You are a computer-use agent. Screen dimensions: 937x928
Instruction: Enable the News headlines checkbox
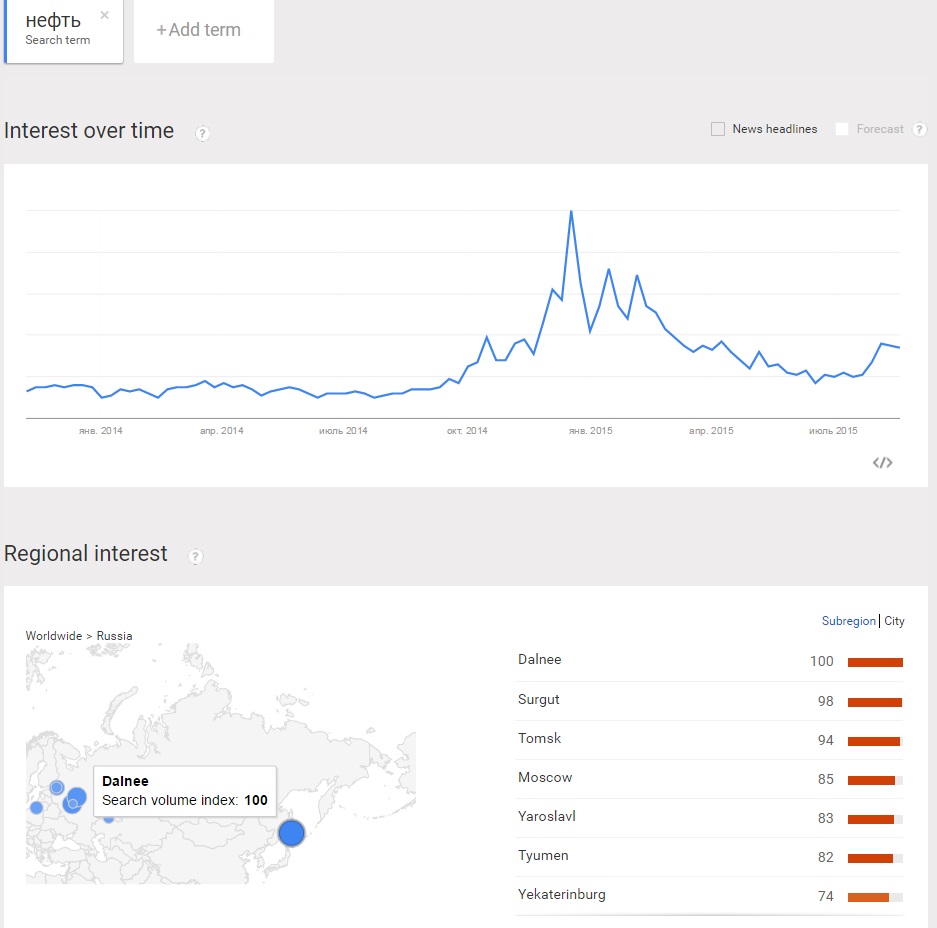[x=718, y=129]
